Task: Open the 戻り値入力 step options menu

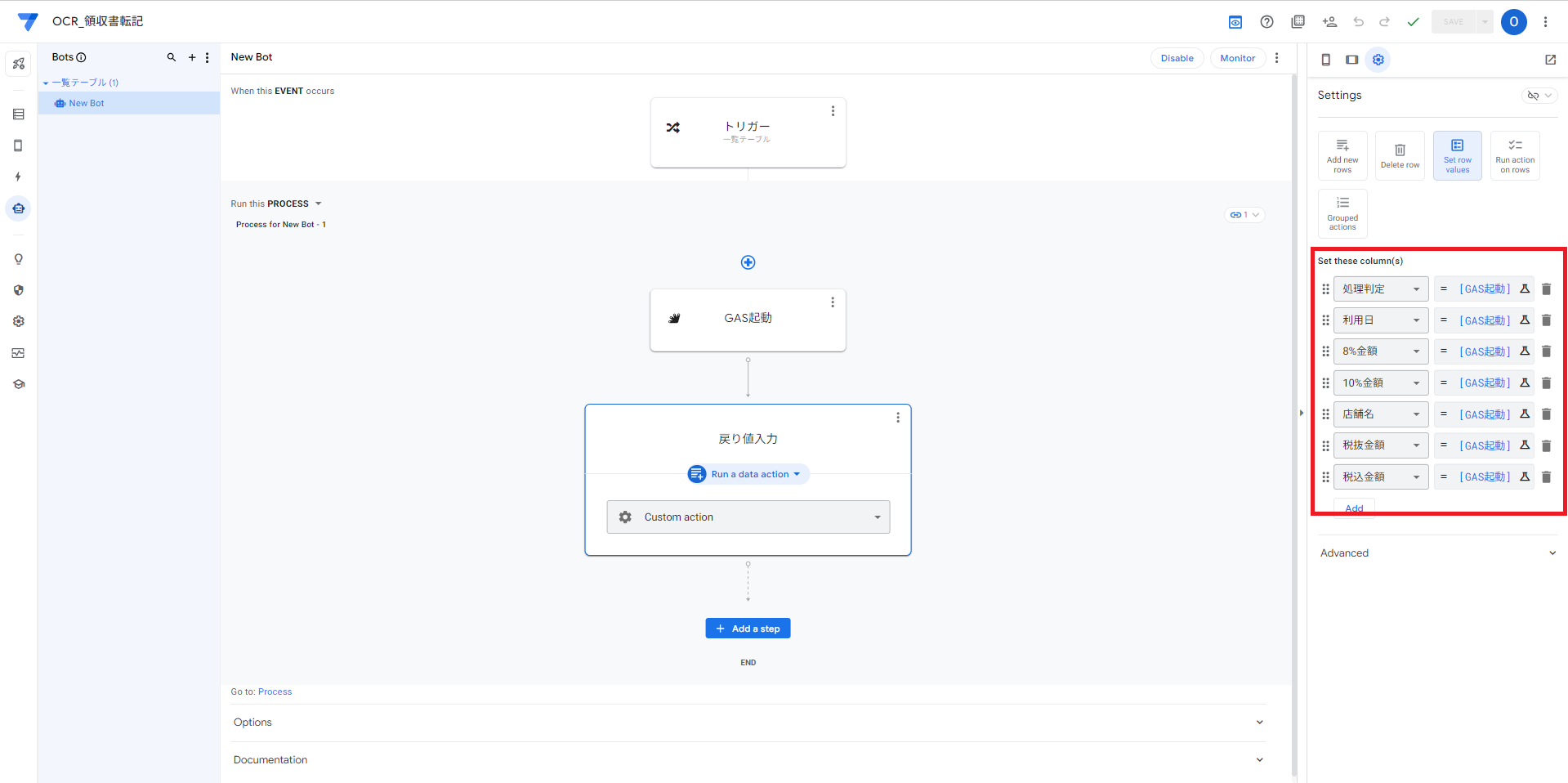Action: (x=898, y=418)
